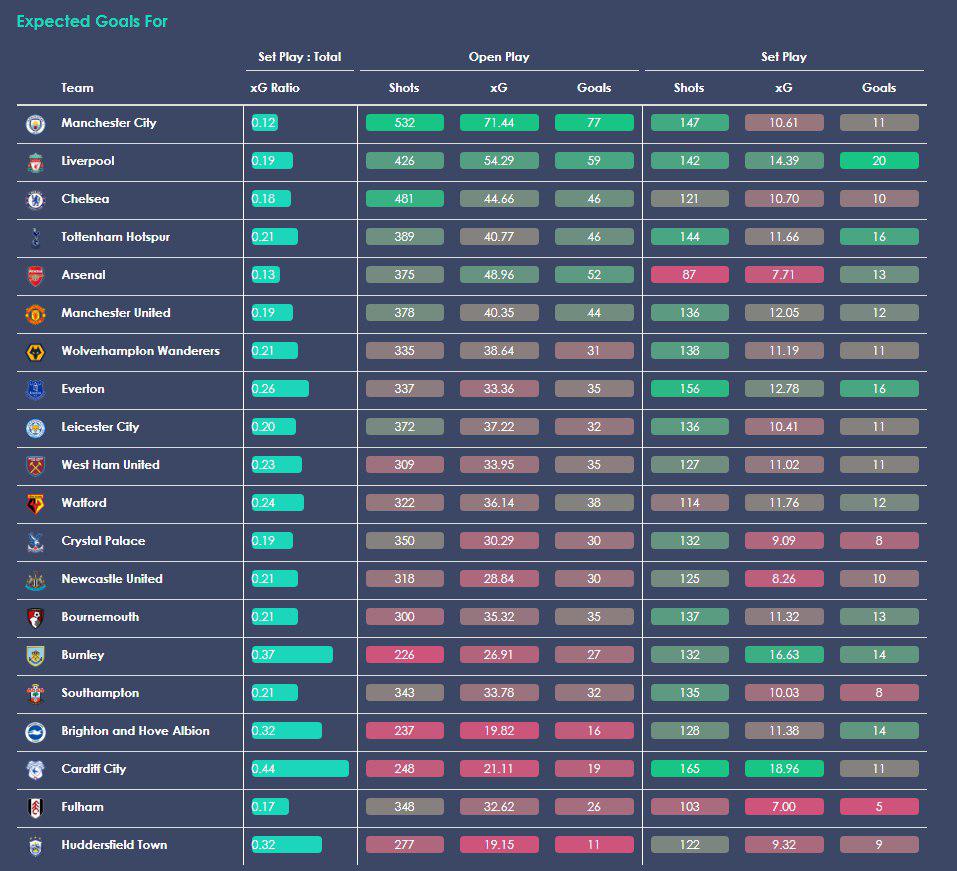957x871 pixels.
Task: Click the Arsenal club crest
Action: click(35, 276)
